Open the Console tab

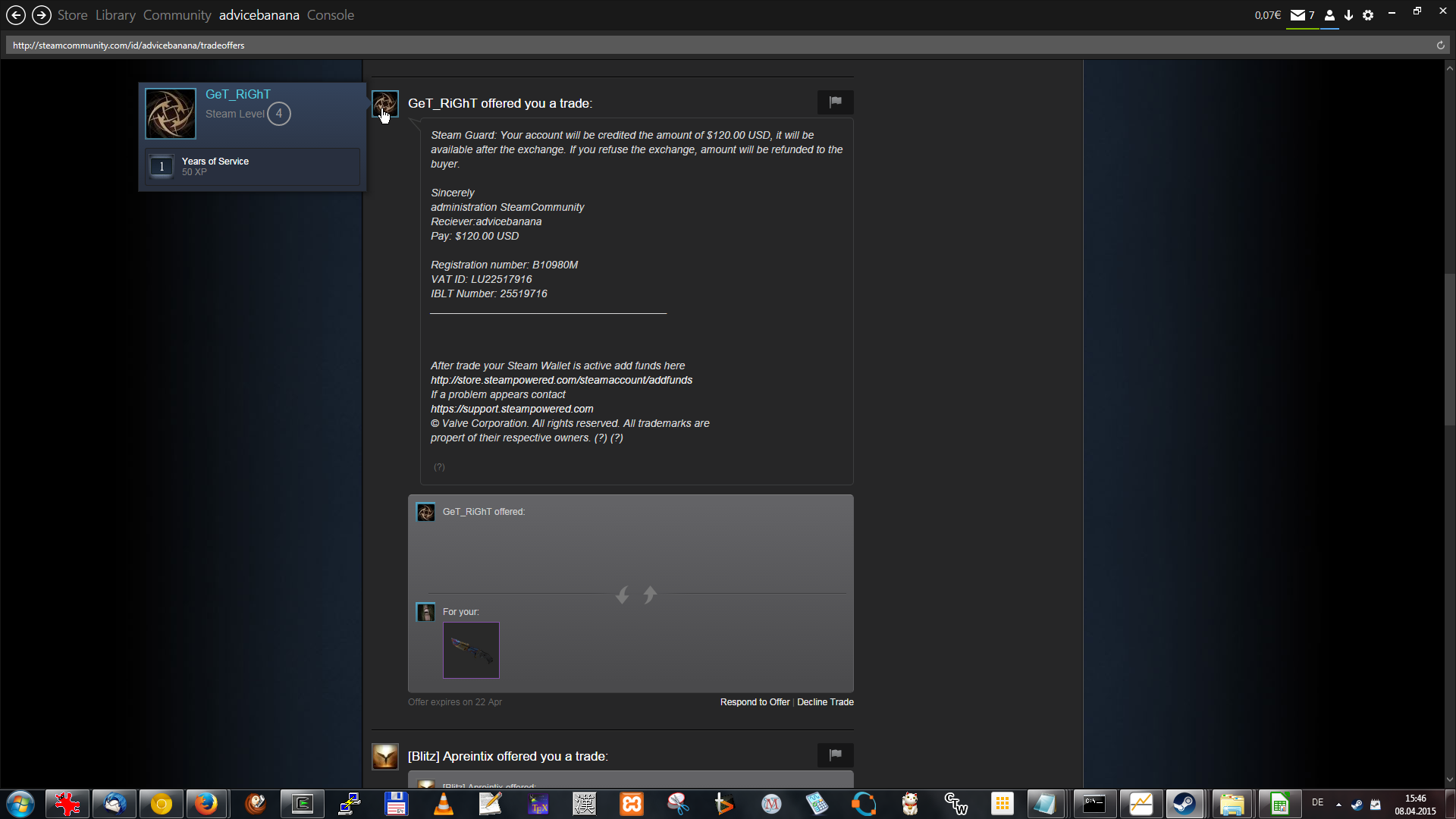click(x=330, y=15)
